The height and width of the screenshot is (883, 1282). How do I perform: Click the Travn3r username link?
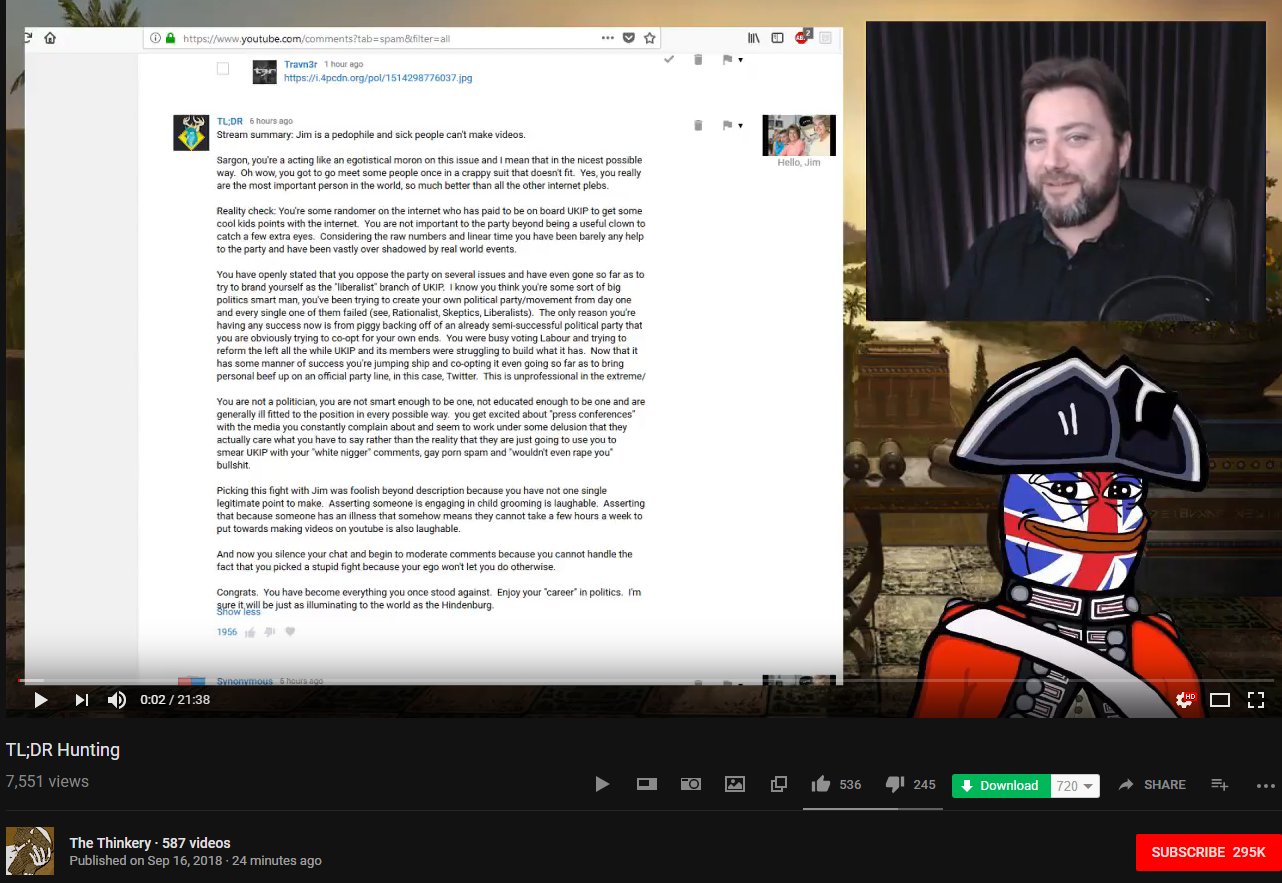pyautogui.click(x=299, y=64)
